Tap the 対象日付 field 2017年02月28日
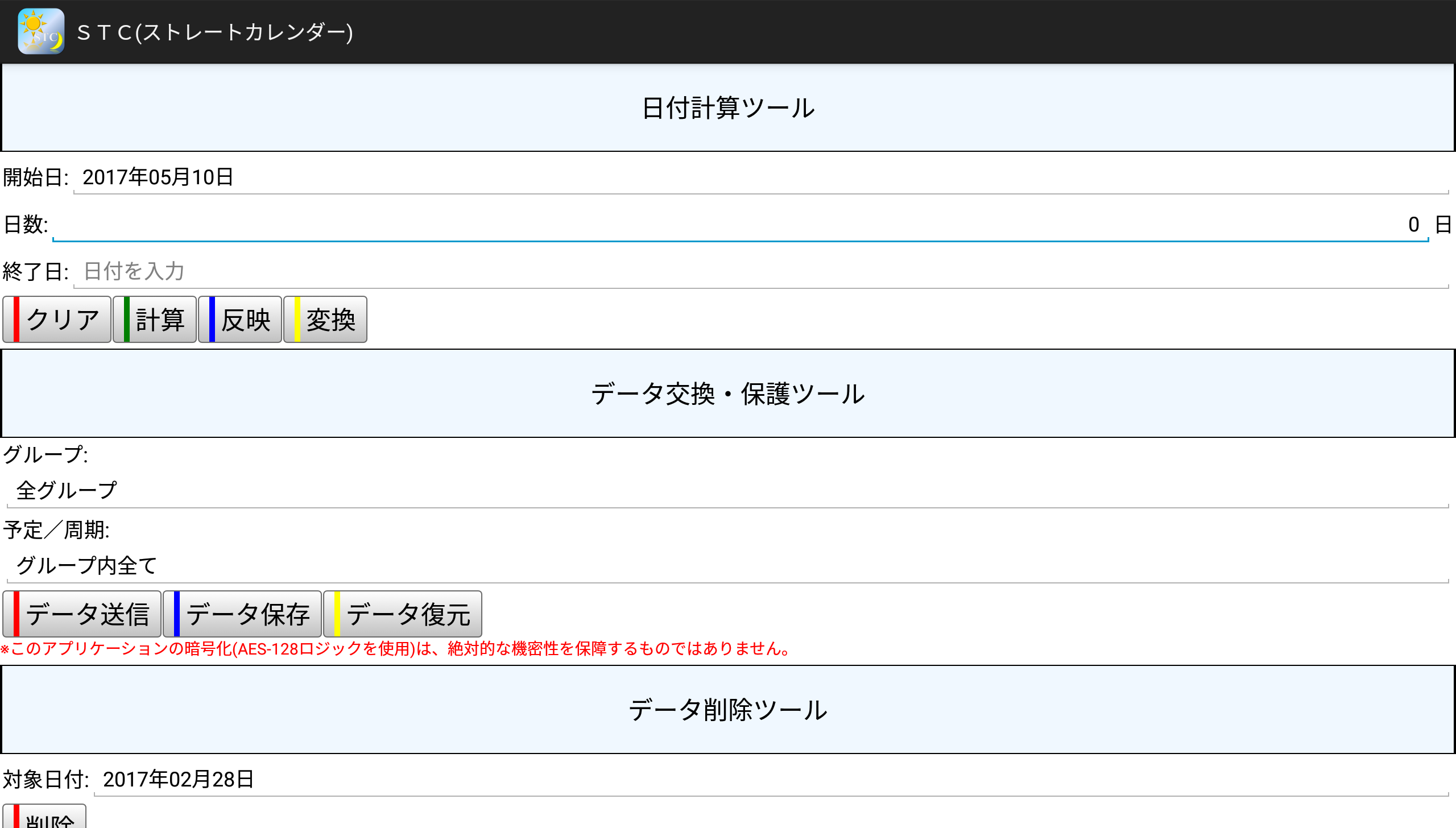Image resolution: width=1456 pixels, height=828 pixels. click(770, 779)
